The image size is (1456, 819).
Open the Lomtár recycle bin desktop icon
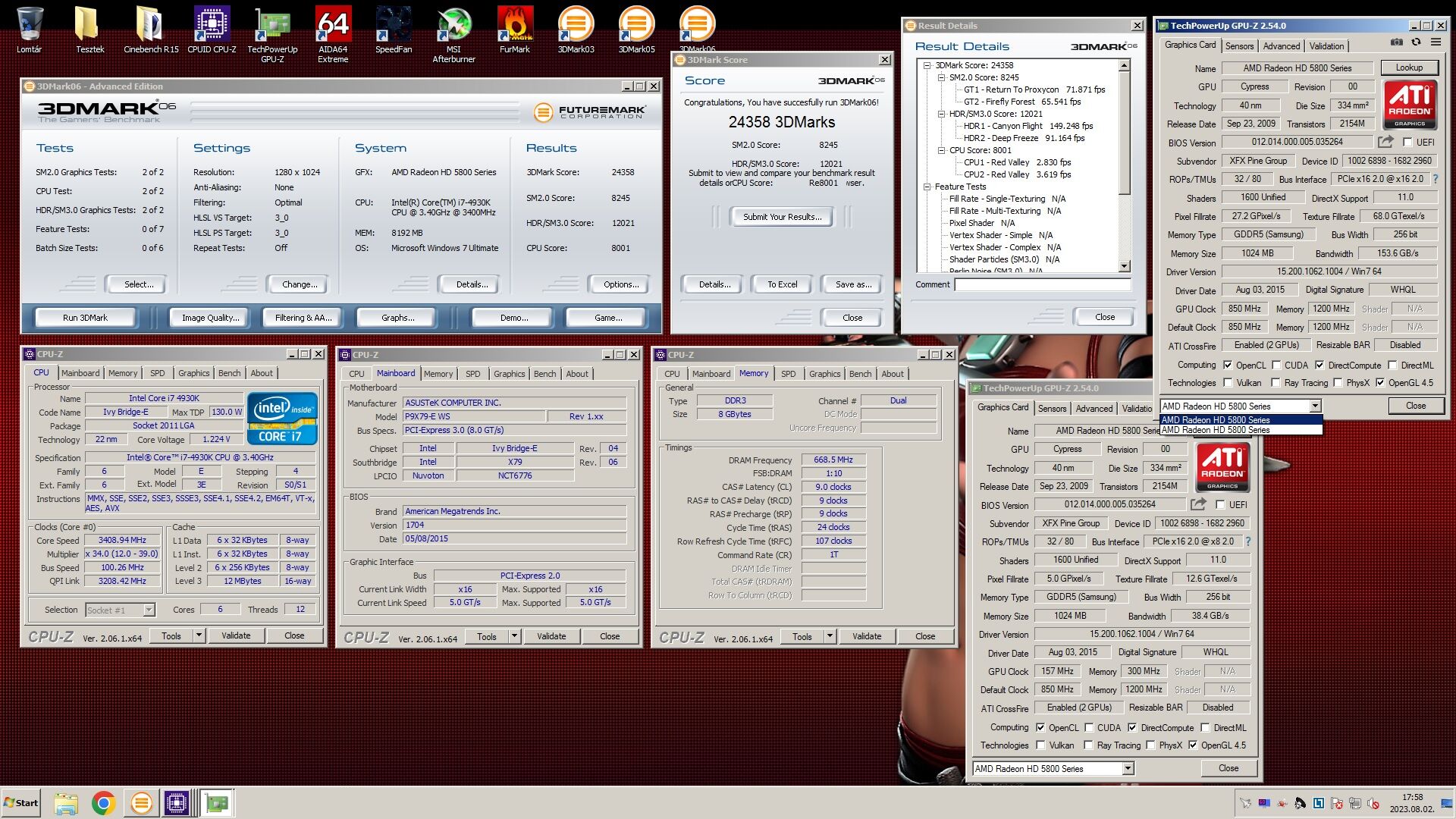tap(29, 30)
